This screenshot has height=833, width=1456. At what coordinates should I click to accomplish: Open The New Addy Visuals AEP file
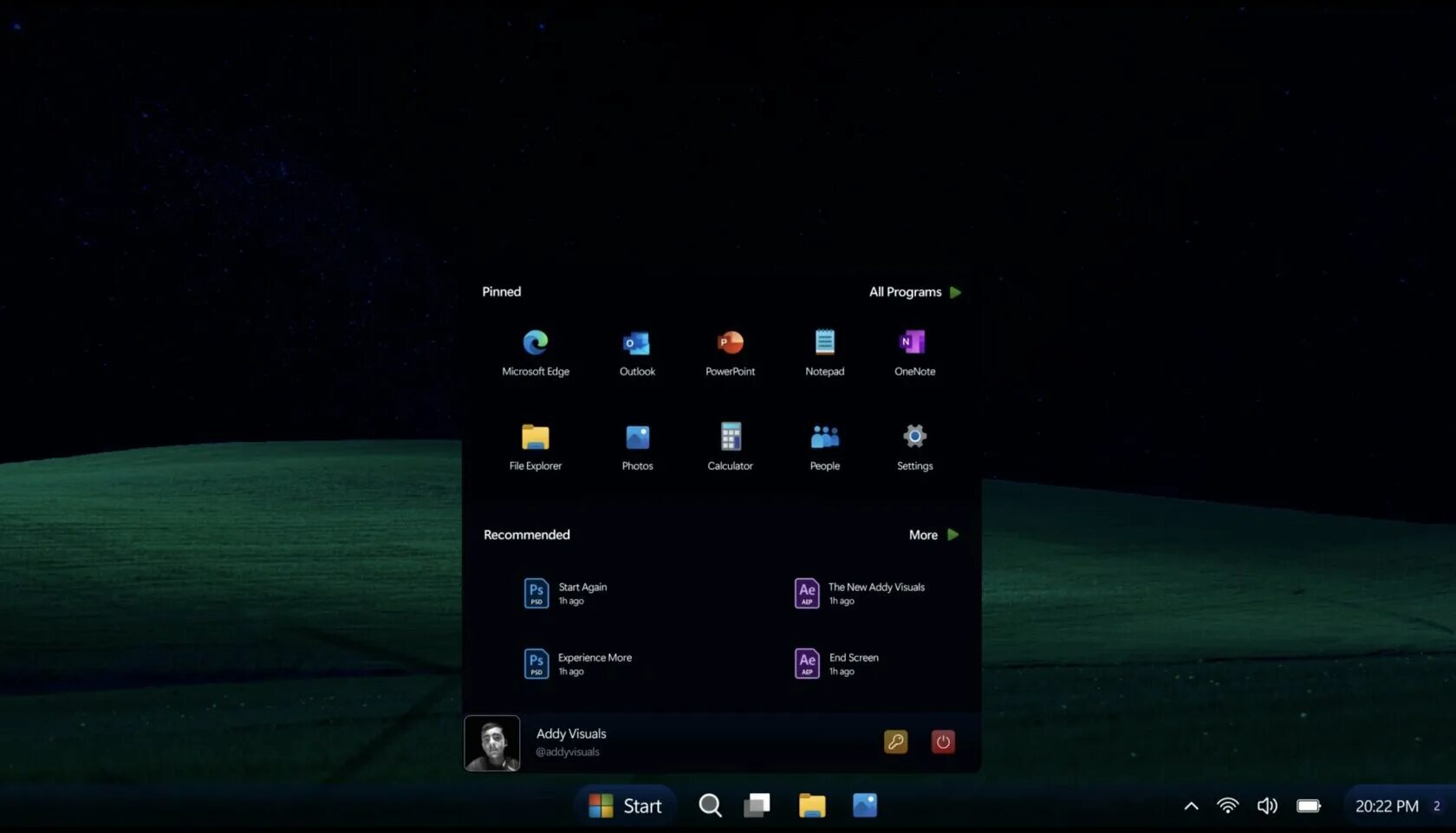pyautogui.click(x=860, y=594)
